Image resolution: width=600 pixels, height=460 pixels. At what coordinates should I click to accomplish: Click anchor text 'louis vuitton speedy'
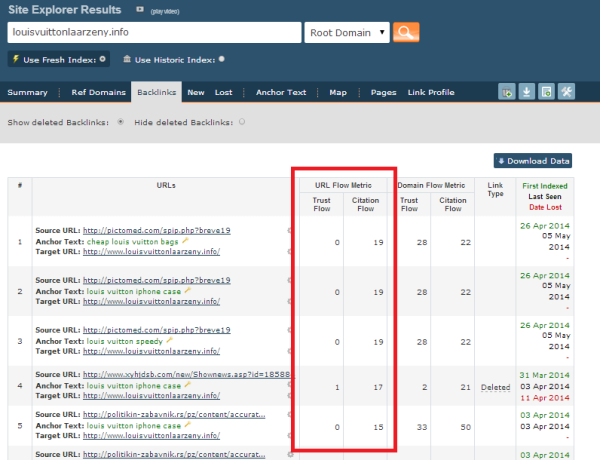point(125,341)
